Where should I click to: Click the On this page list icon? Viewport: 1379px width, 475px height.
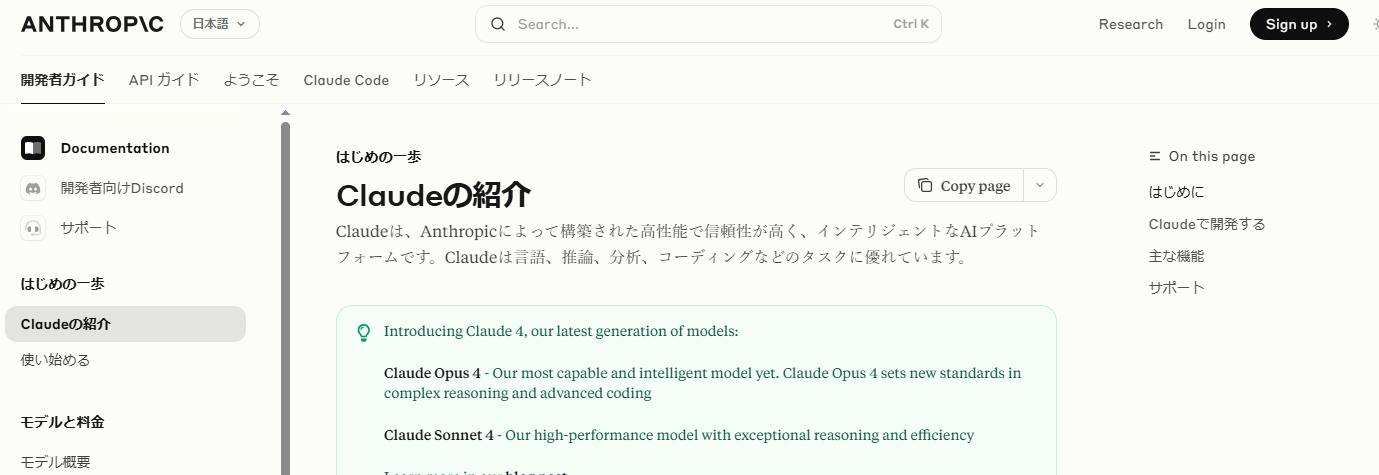pyautogui.click(x=1155, y=156)
